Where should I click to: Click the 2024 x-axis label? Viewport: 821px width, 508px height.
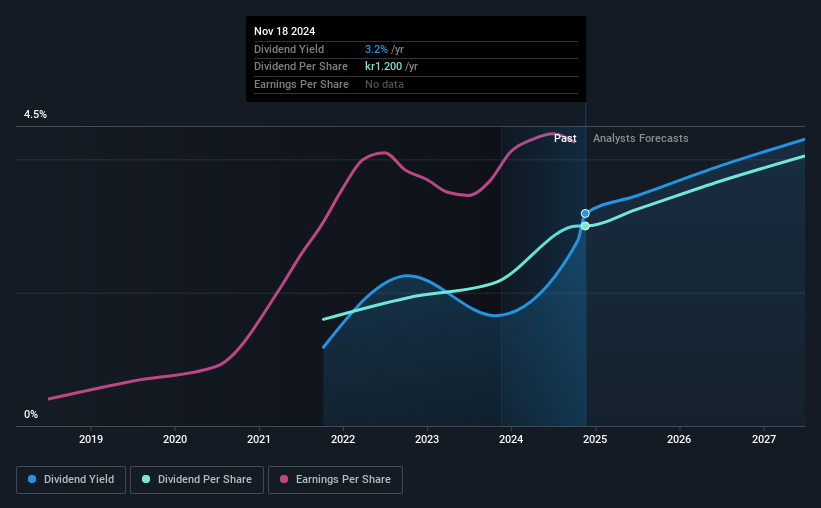click(x=511, y=439)
